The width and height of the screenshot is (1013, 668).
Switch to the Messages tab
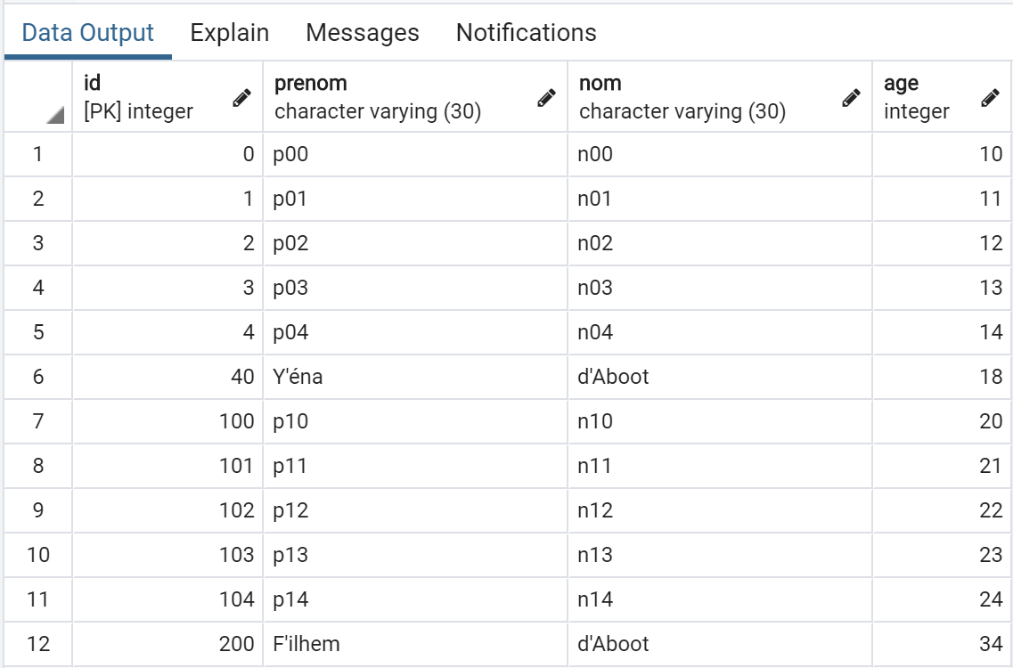pos(362,33)
